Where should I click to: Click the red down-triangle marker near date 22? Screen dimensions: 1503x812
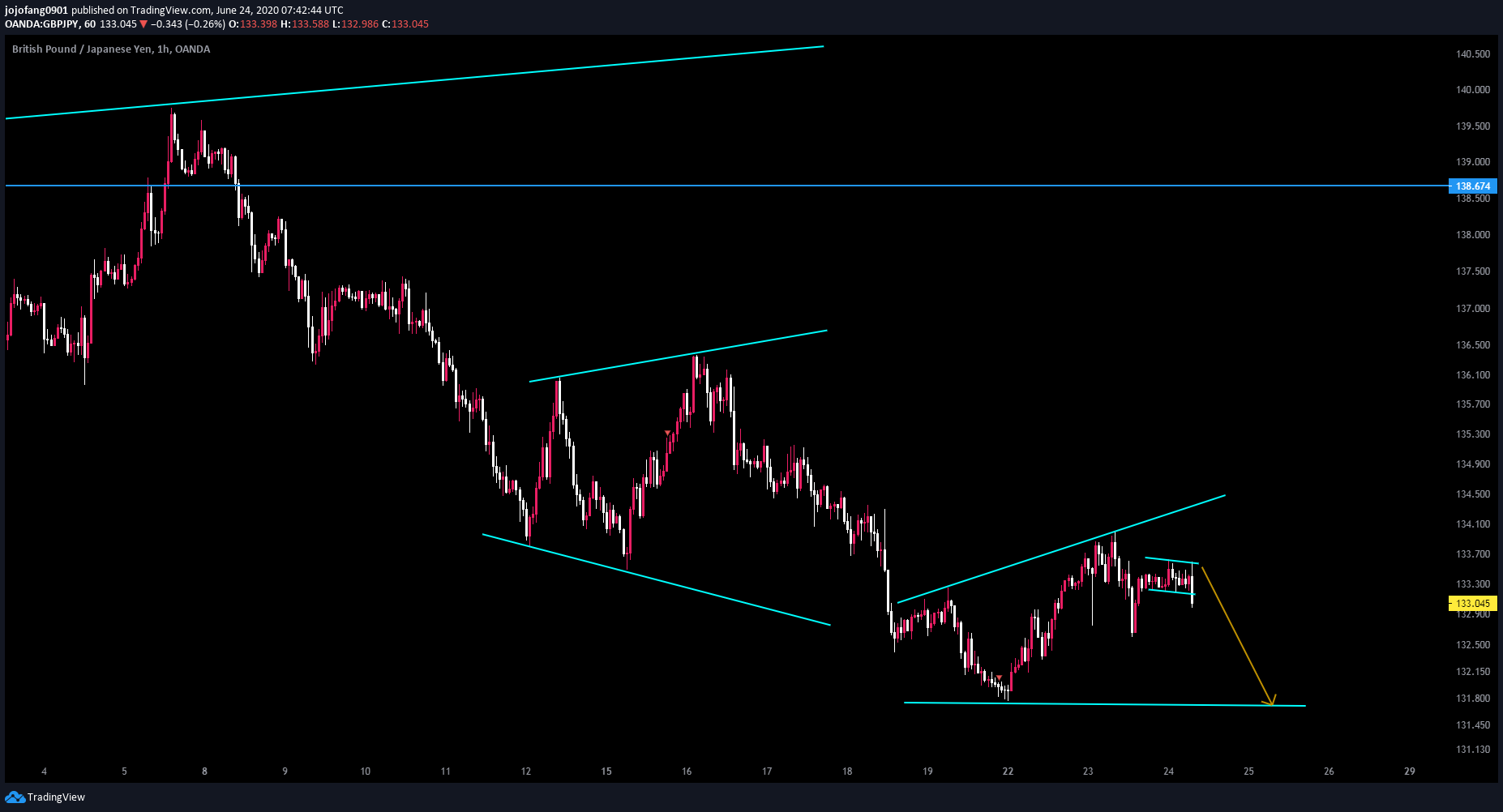point(1000,677)
